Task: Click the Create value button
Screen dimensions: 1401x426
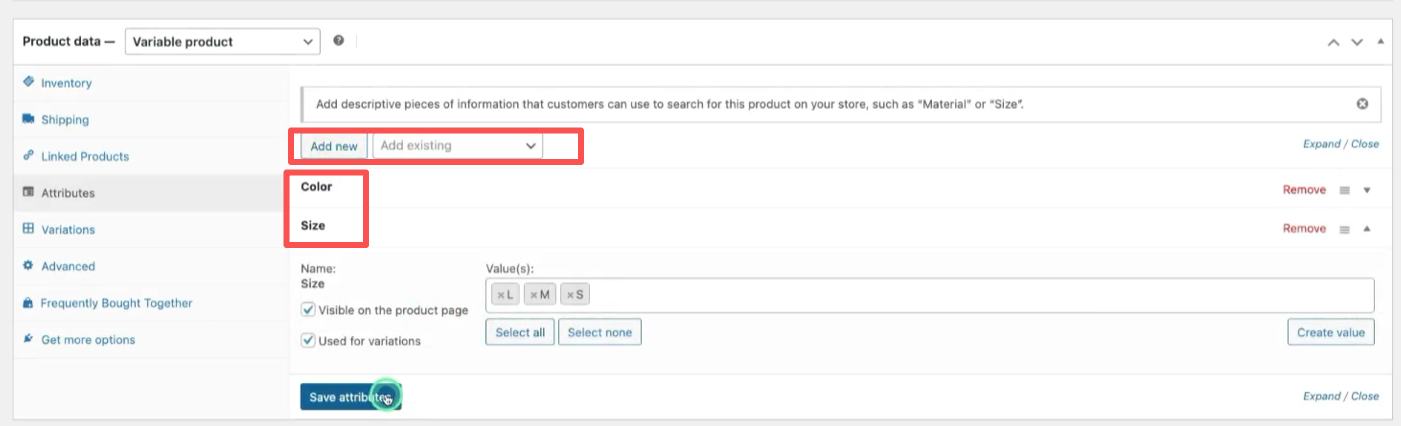Action: pos(1330,332)
